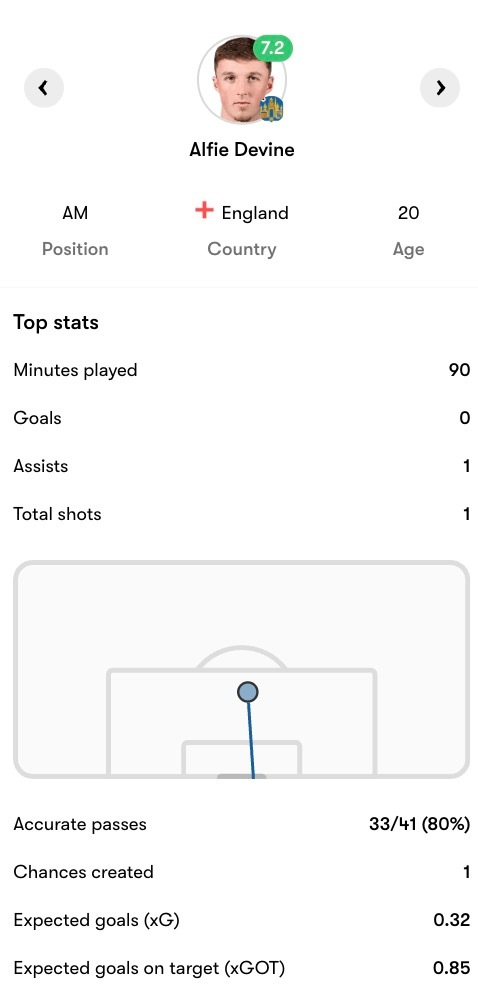This screenshot has width=478, height=988.
Task: Open Alfie Devine's player photo
Action: [242, 79]
